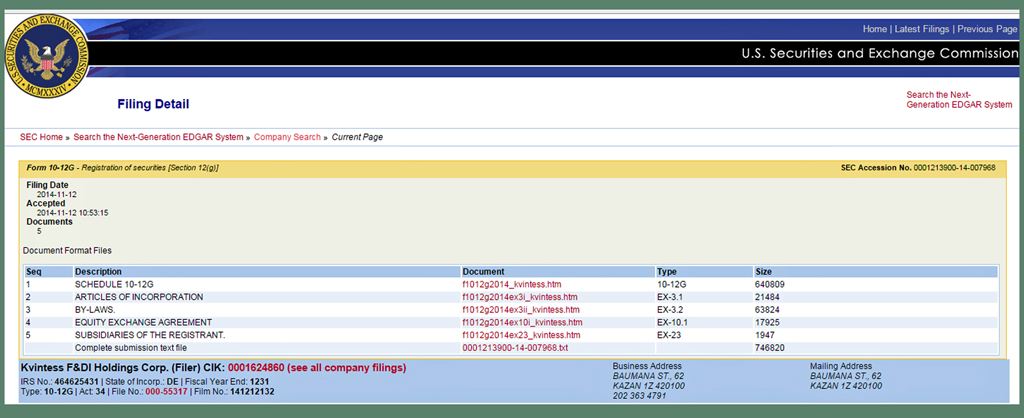Click the EX-23 type cell
This screenshot has height=418, width=1024.
click(668, 335)
